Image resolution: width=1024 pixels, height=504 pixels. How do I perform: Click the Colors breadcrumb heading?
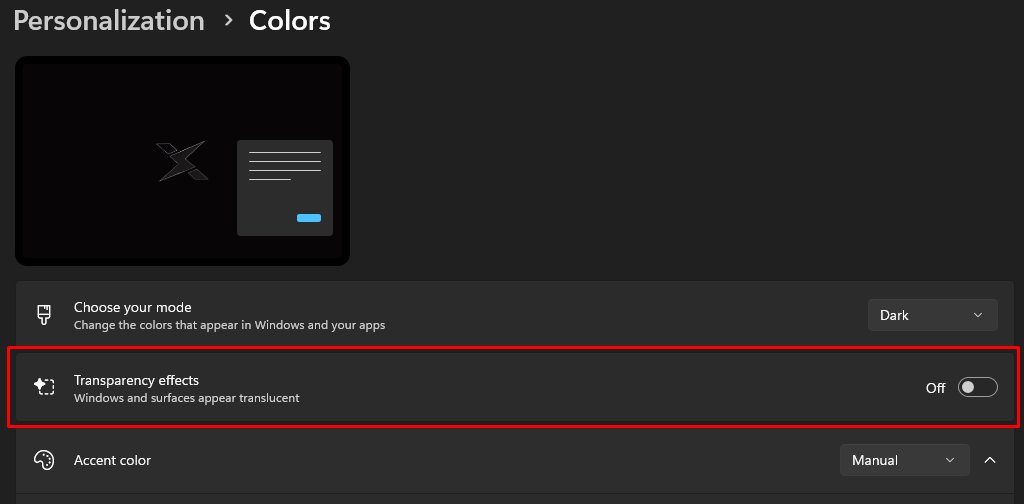pos(289,21)
